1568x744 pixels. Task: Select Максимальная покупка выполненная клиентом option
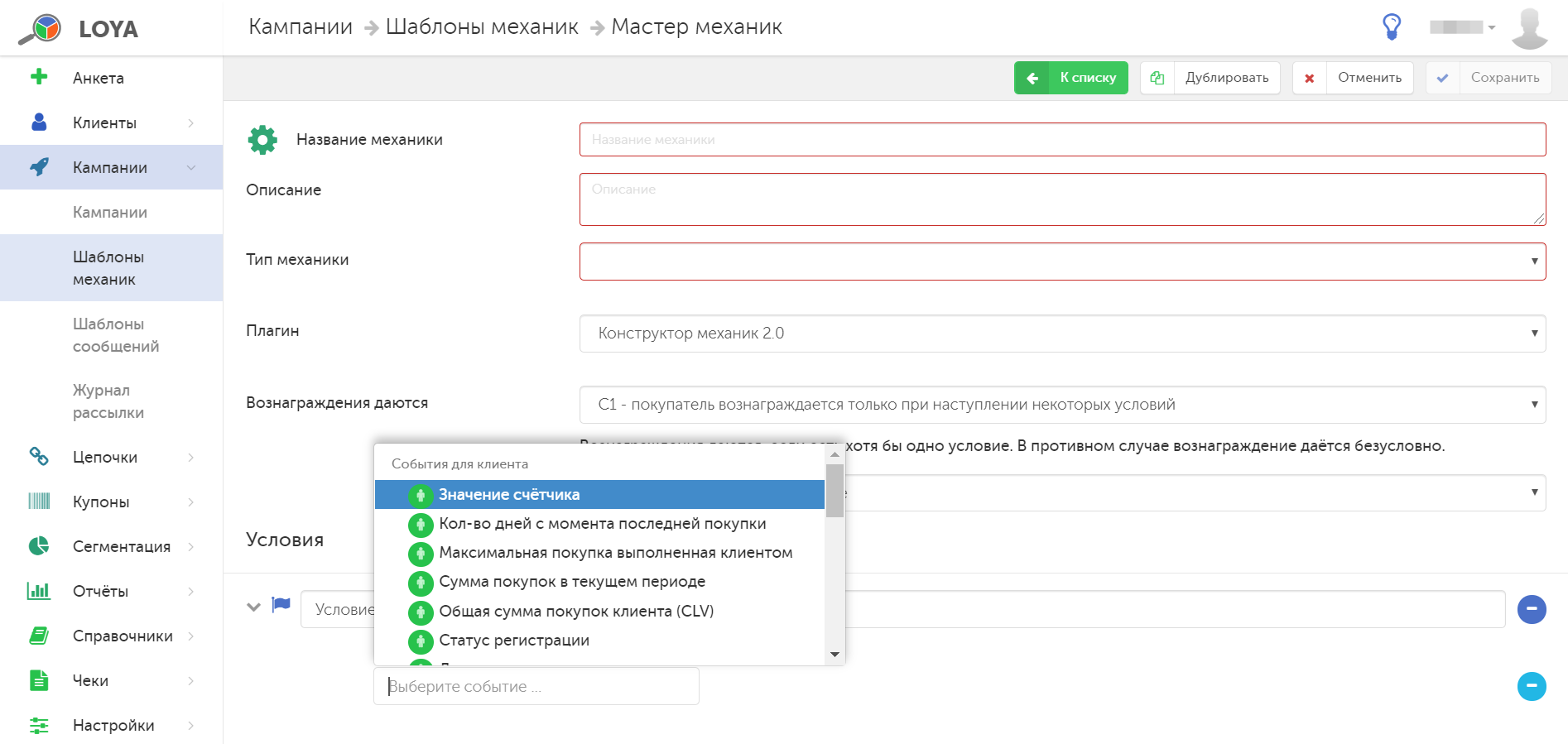[599, 553]
